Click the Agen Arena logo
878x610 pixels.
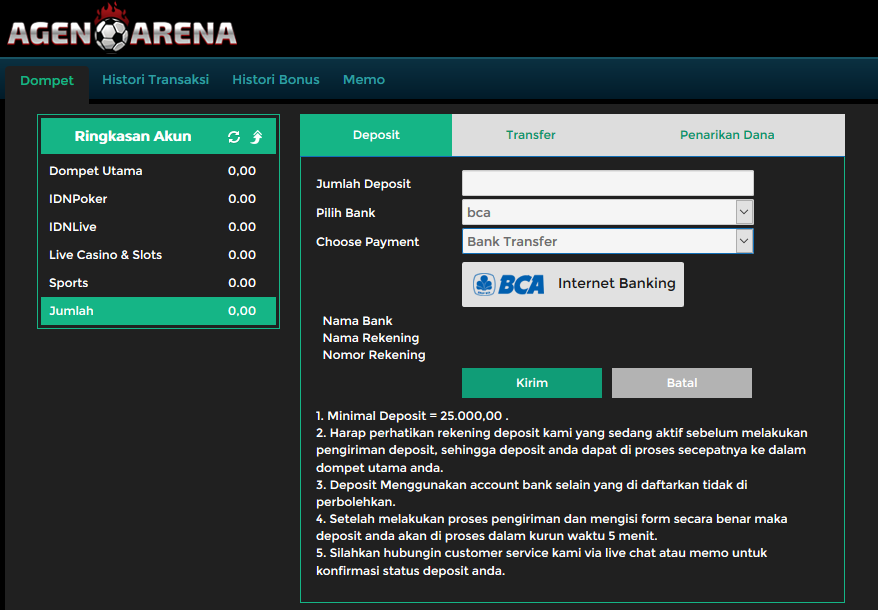tap(122, 28)
